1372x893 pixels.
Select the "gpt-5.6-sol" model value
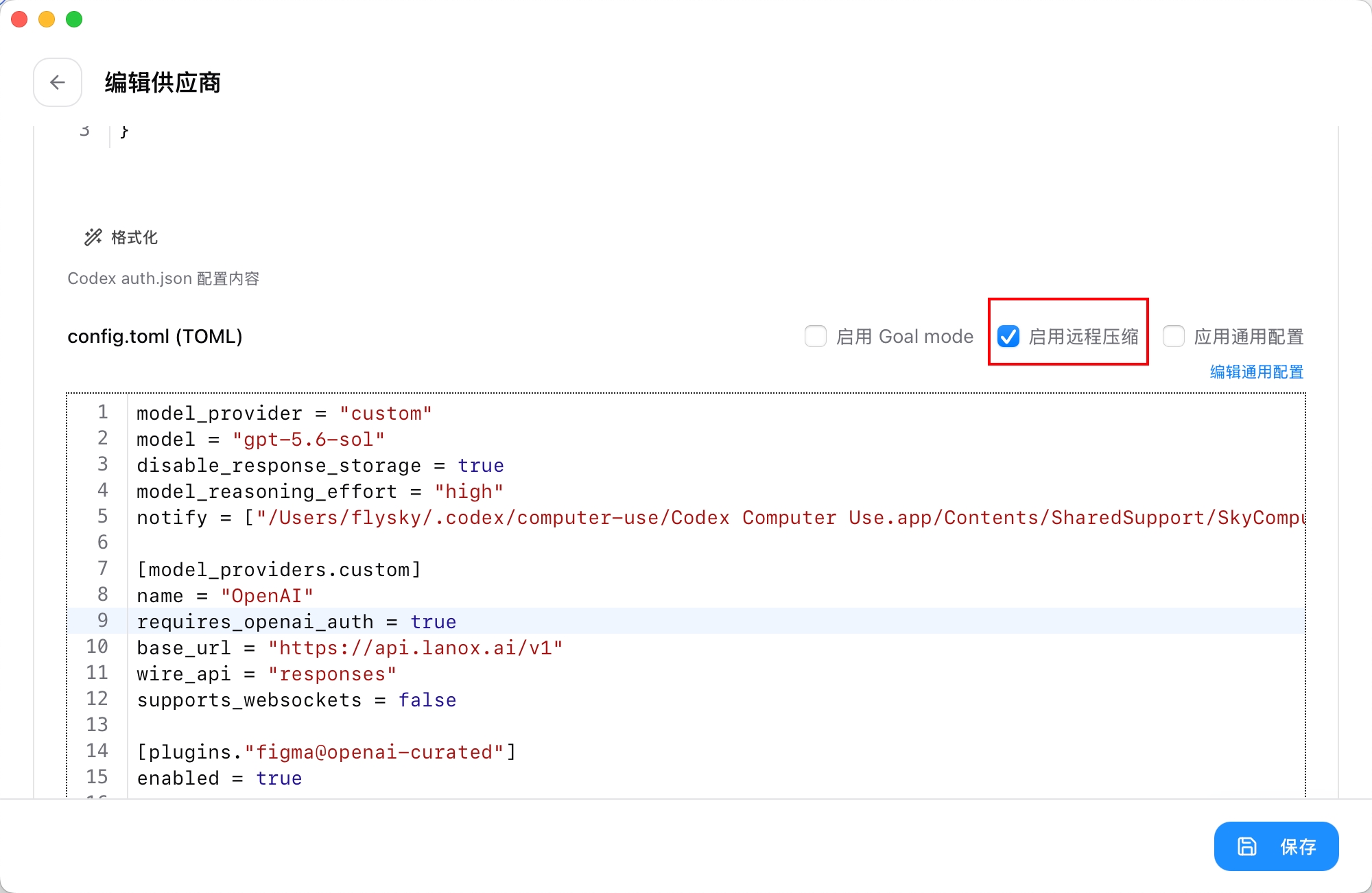tap(309, 440)
